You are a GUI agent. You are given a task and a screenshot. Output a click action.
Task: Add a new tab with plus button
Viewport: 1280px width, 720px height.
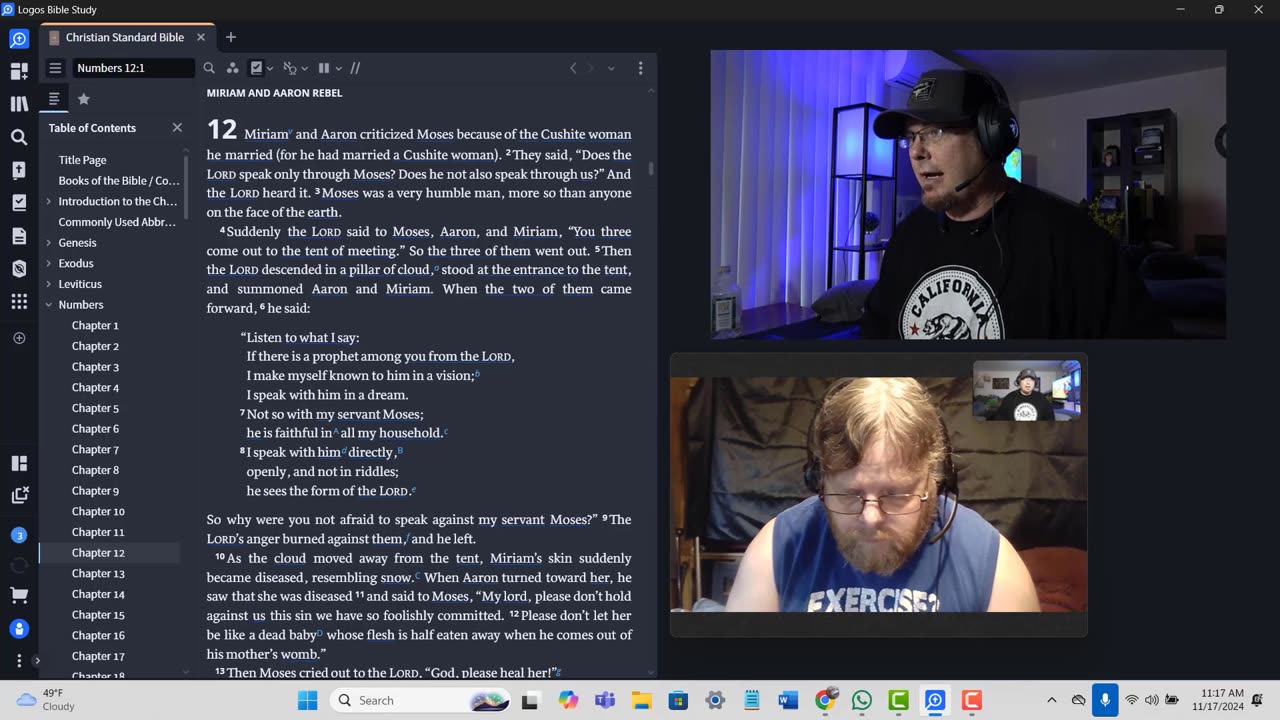click(x=230, y=37)
